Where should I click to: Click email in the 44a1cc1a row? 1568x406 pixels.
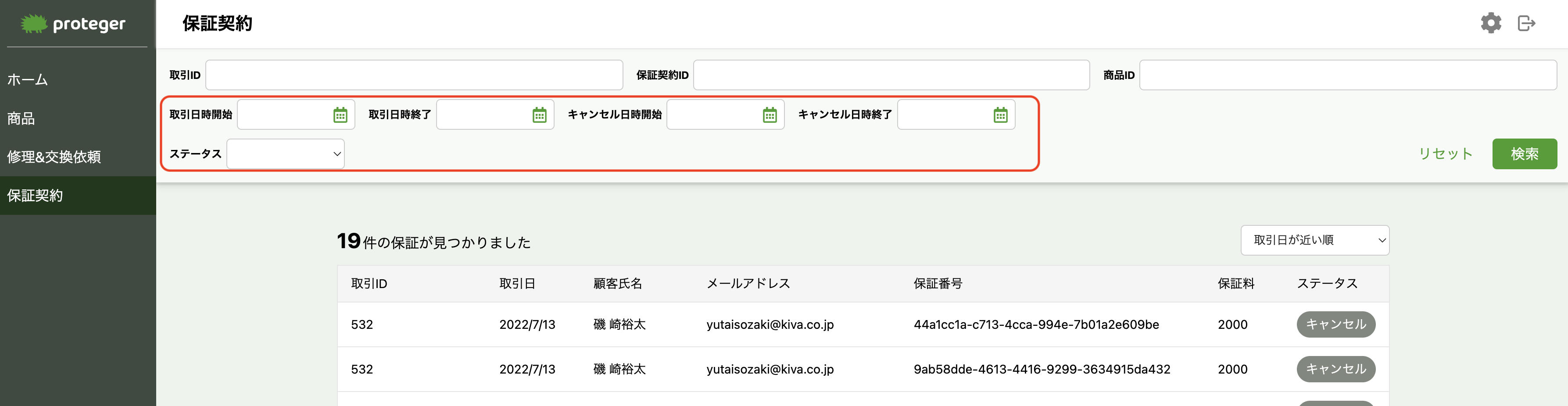(770, 324)
